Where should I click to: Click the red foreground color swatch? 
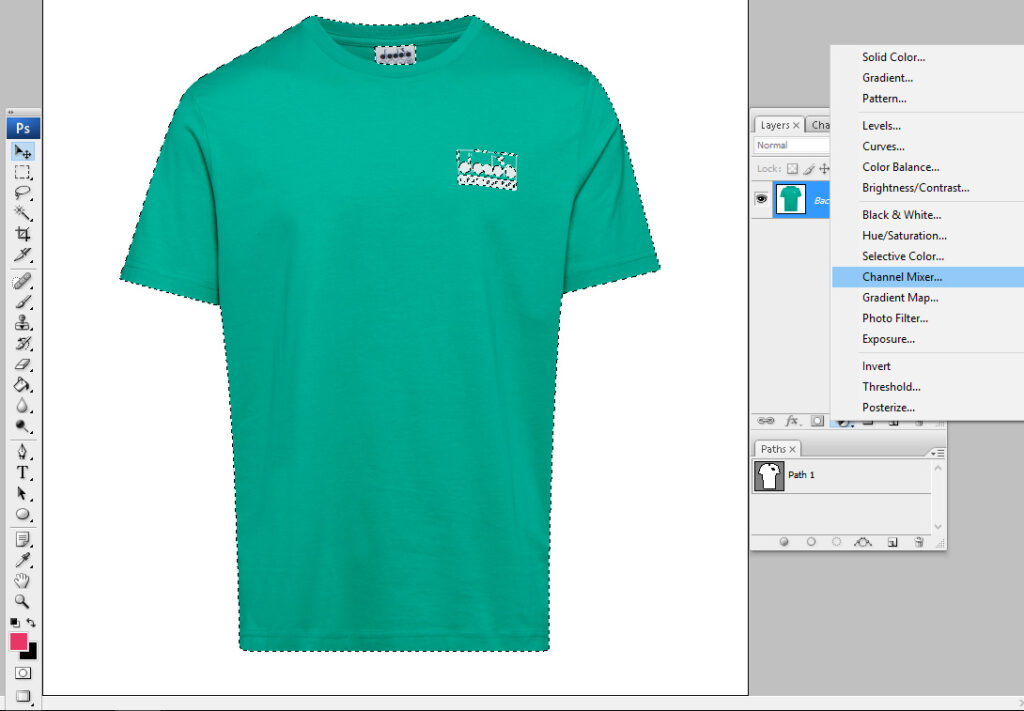coord(19,642)
